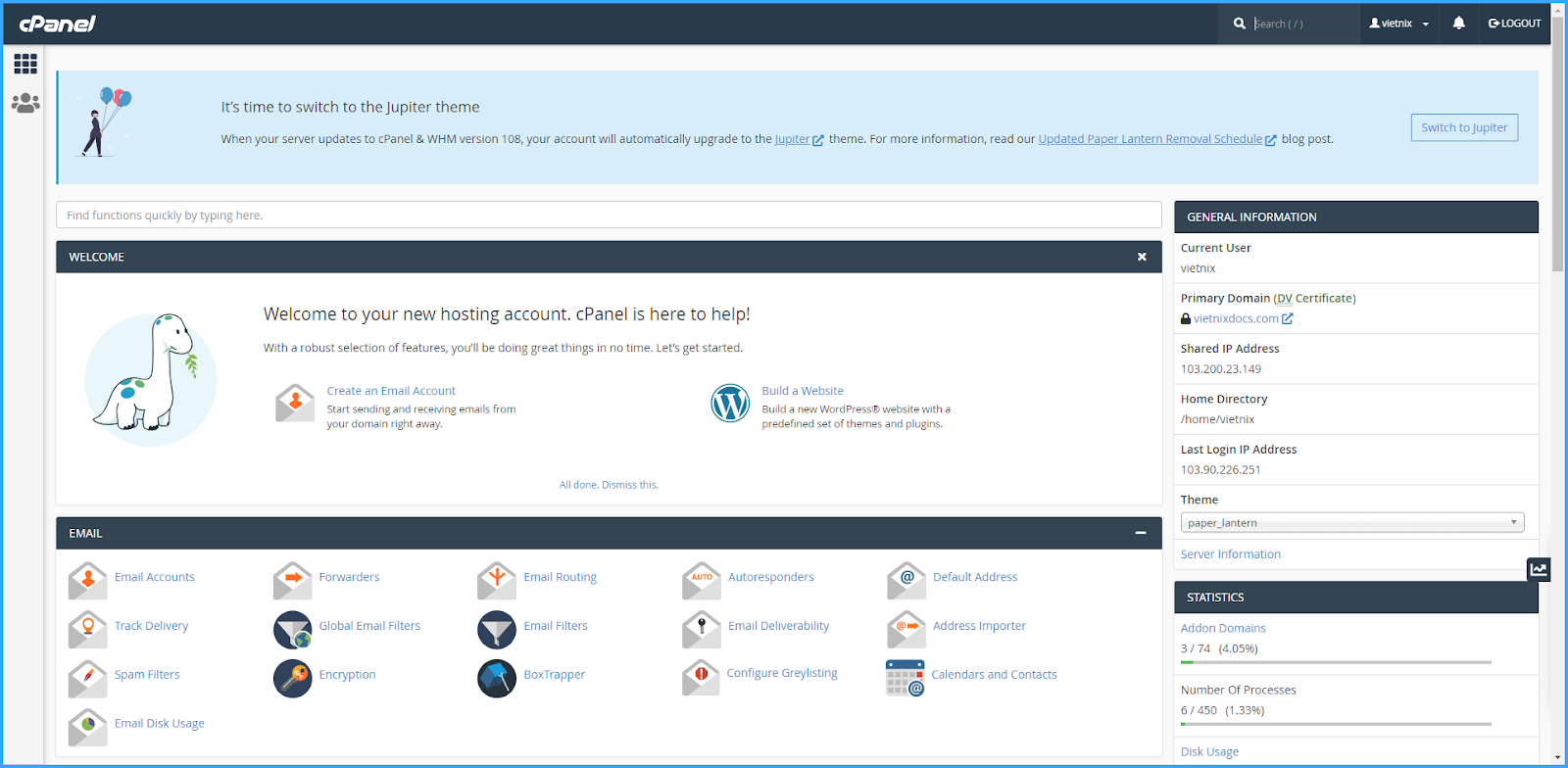Screen dimensions: 1568x768
Task: Click the STATISTICS header
Action: [1356, 597]
